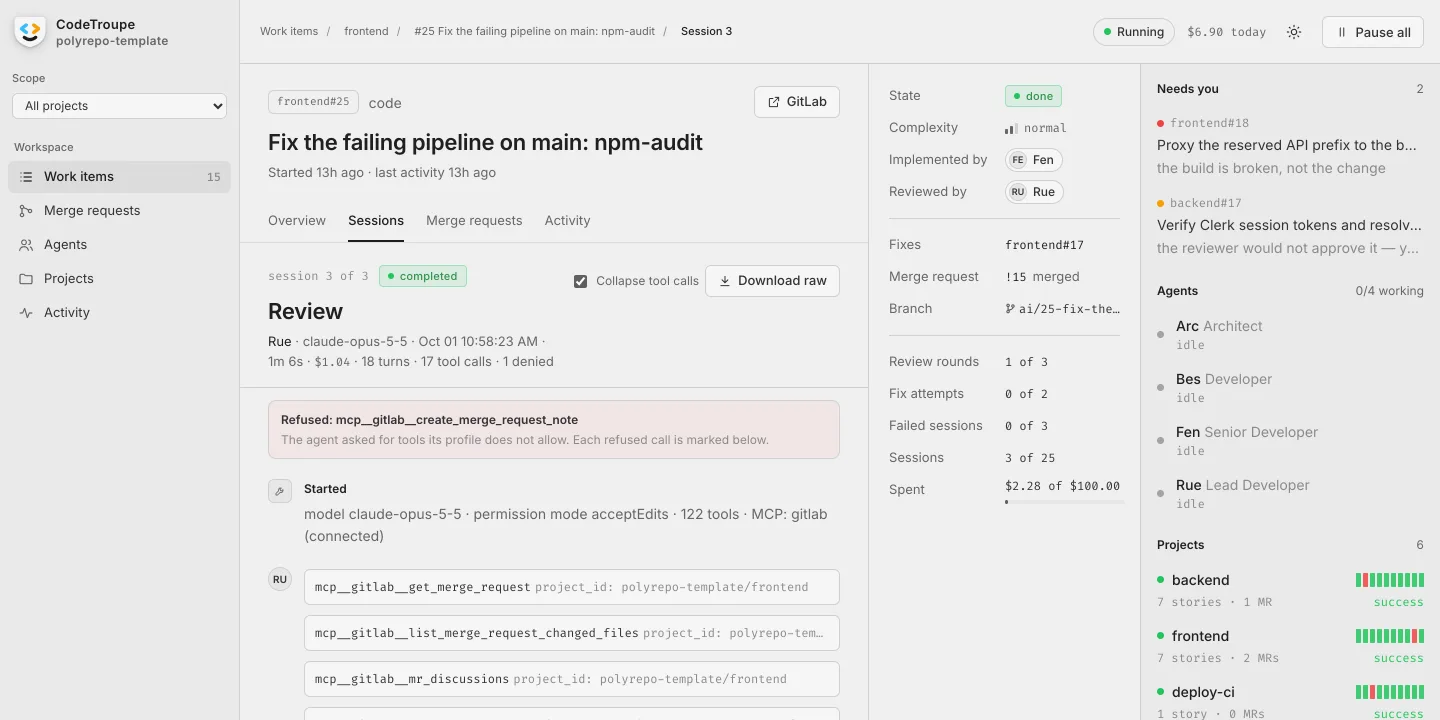Click the Activity pulse icon in sidebar
Image resolution: width=1440 pixels, height=720 pixels.
click(x=26, y=313)
